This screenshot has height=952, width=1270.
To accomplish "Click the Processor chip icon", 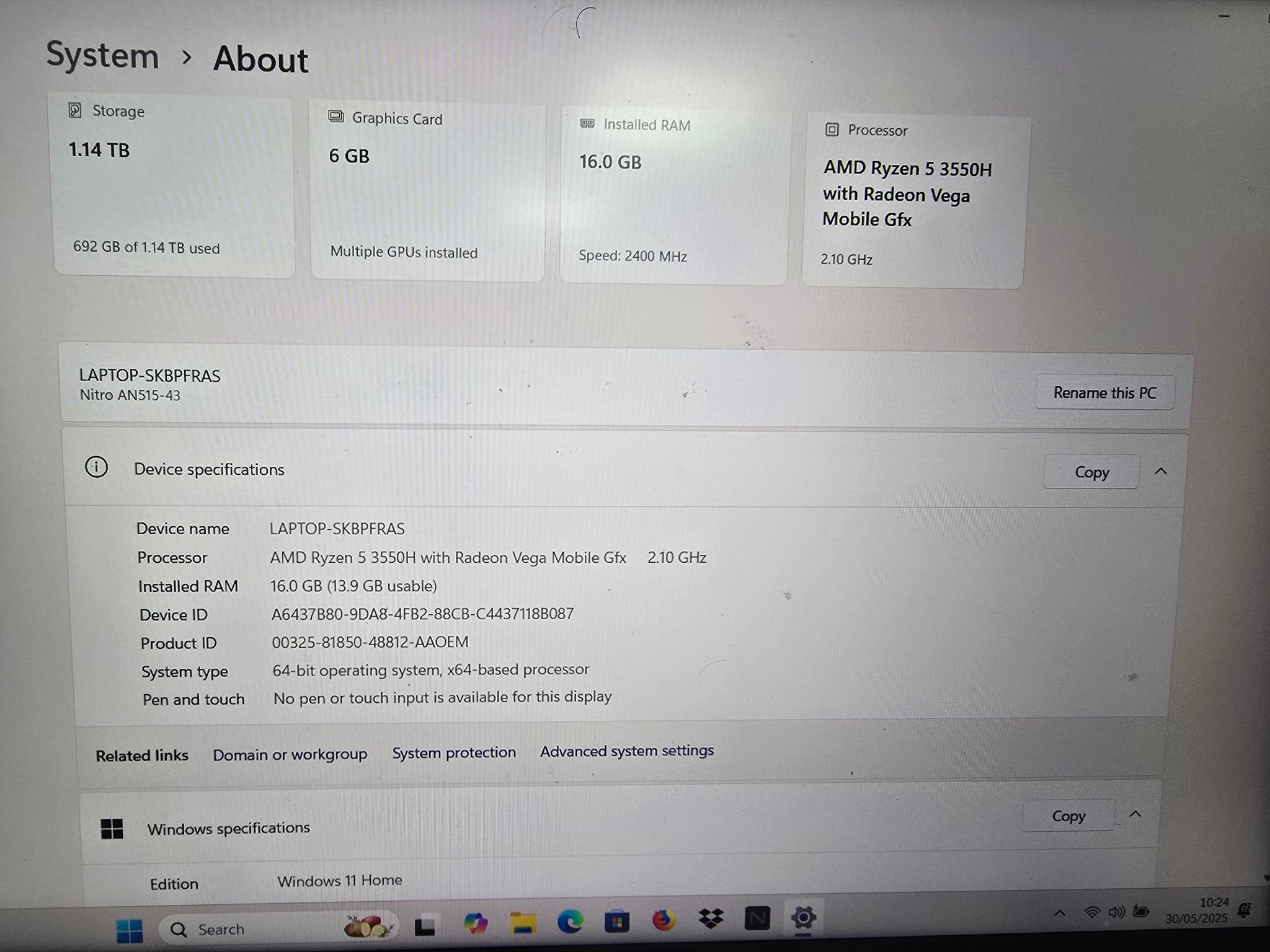I will tap(832, 130).
